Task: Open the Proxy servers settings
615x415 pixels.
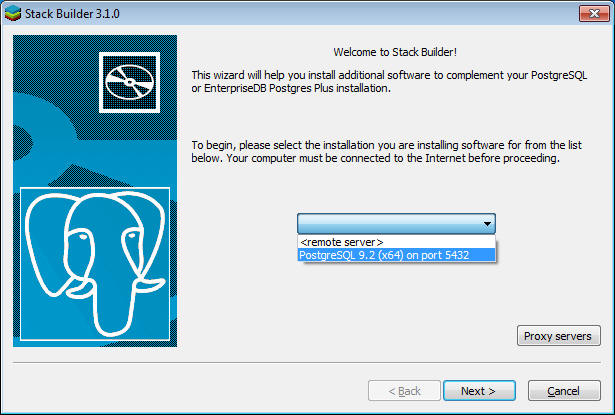Action: (x=559, y=336)
